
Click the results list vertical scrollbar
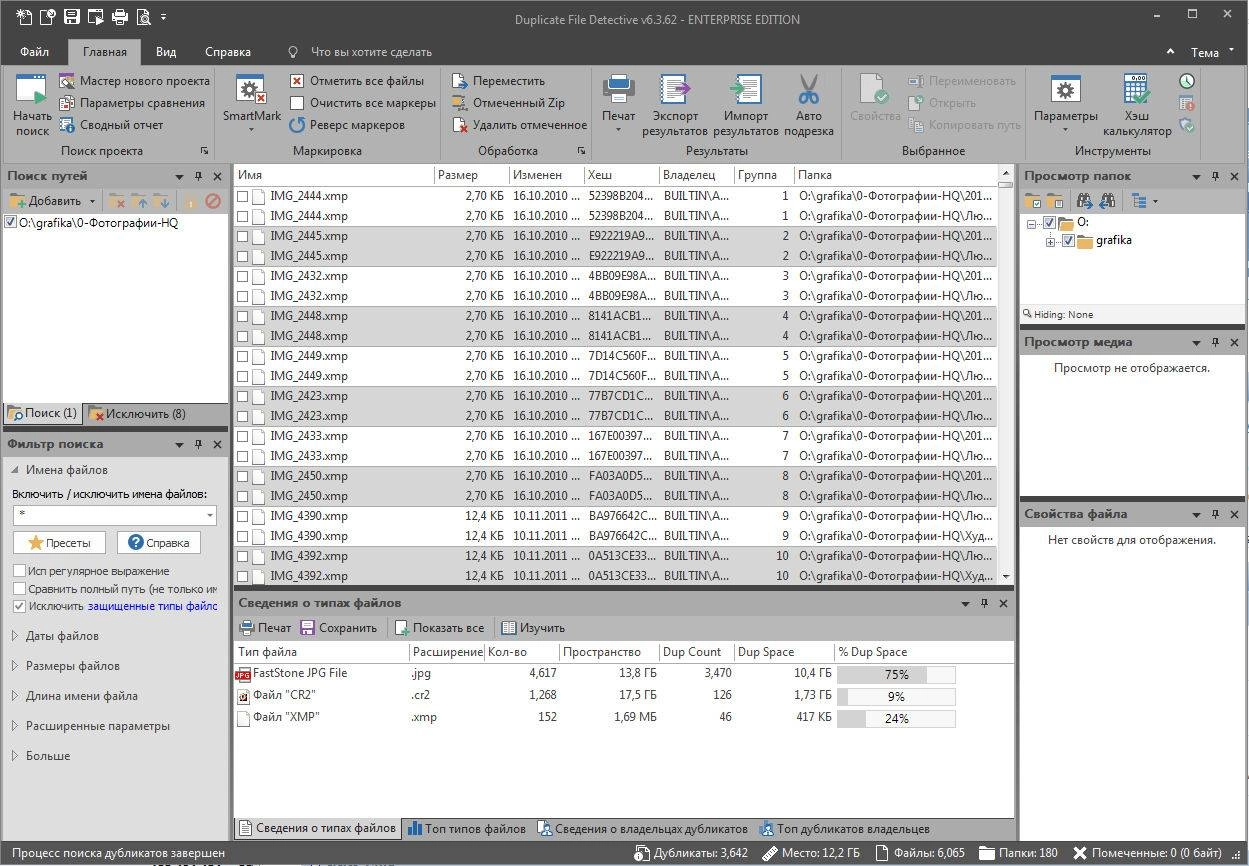pyautogui.click(x=1005, y=376)
